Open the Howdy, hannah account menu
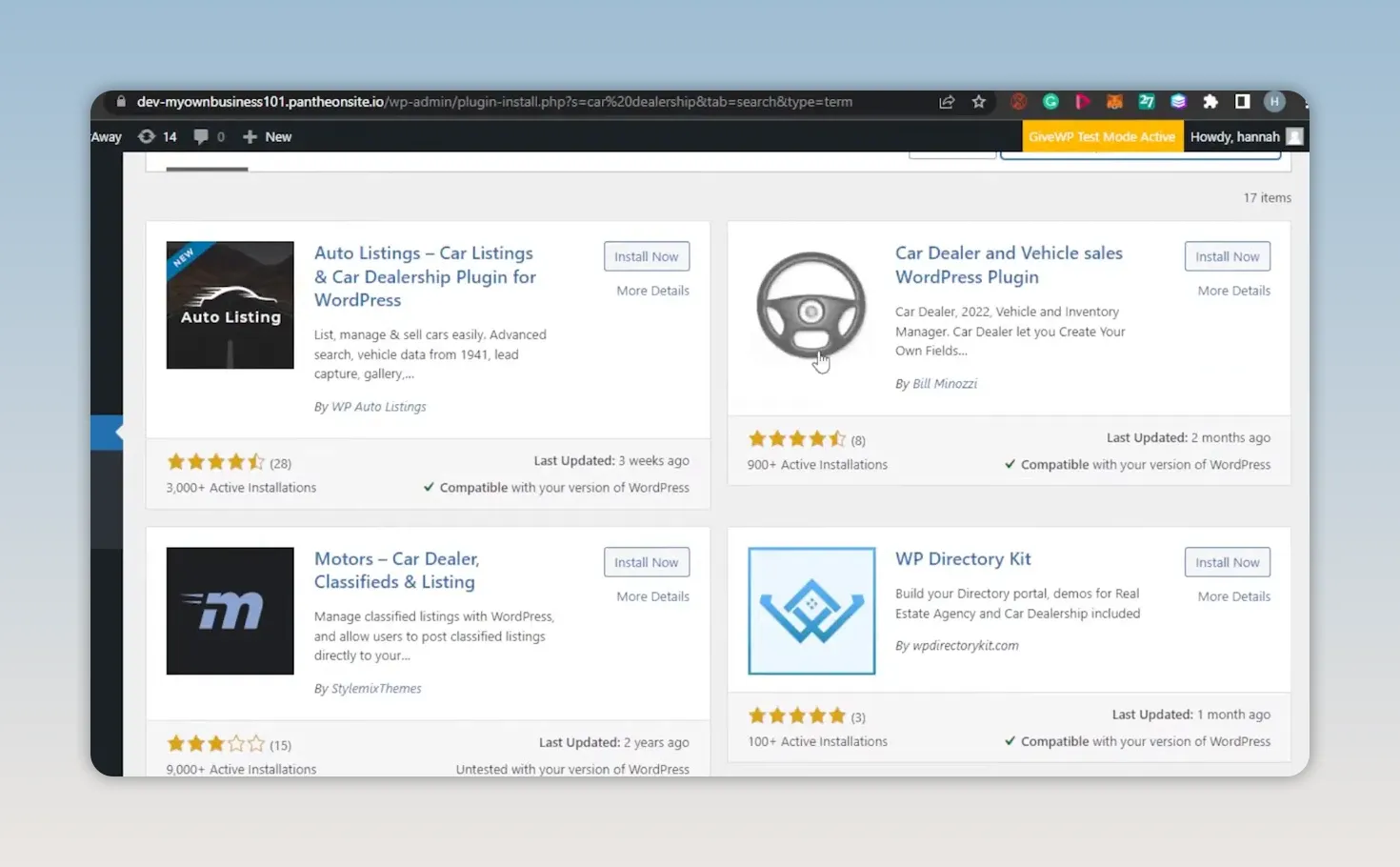The height and width of the screenshot is (867, 1400). (x=1246, y=137)
